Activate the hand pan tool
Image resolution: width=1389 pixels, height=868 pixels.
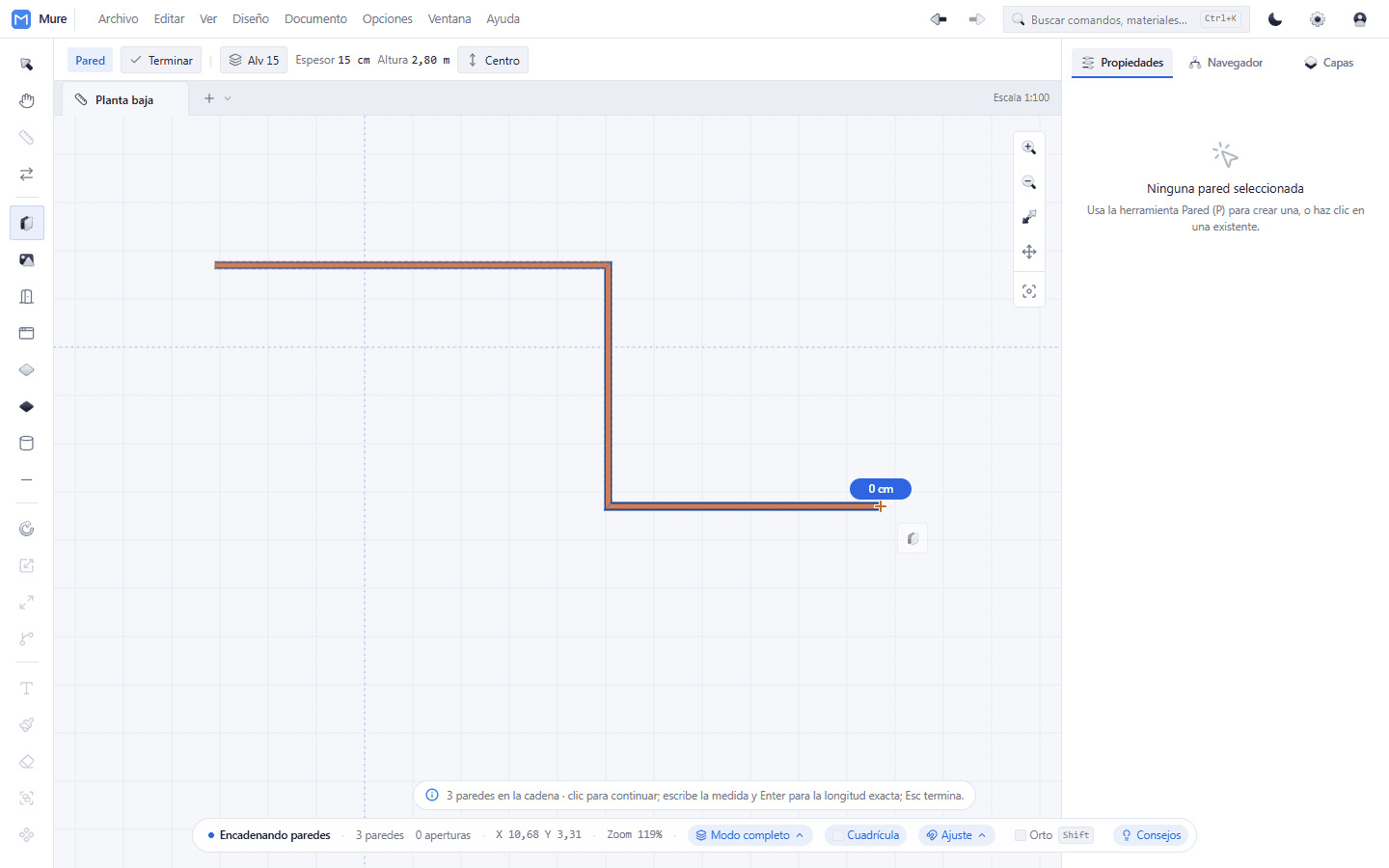point(27,100)
